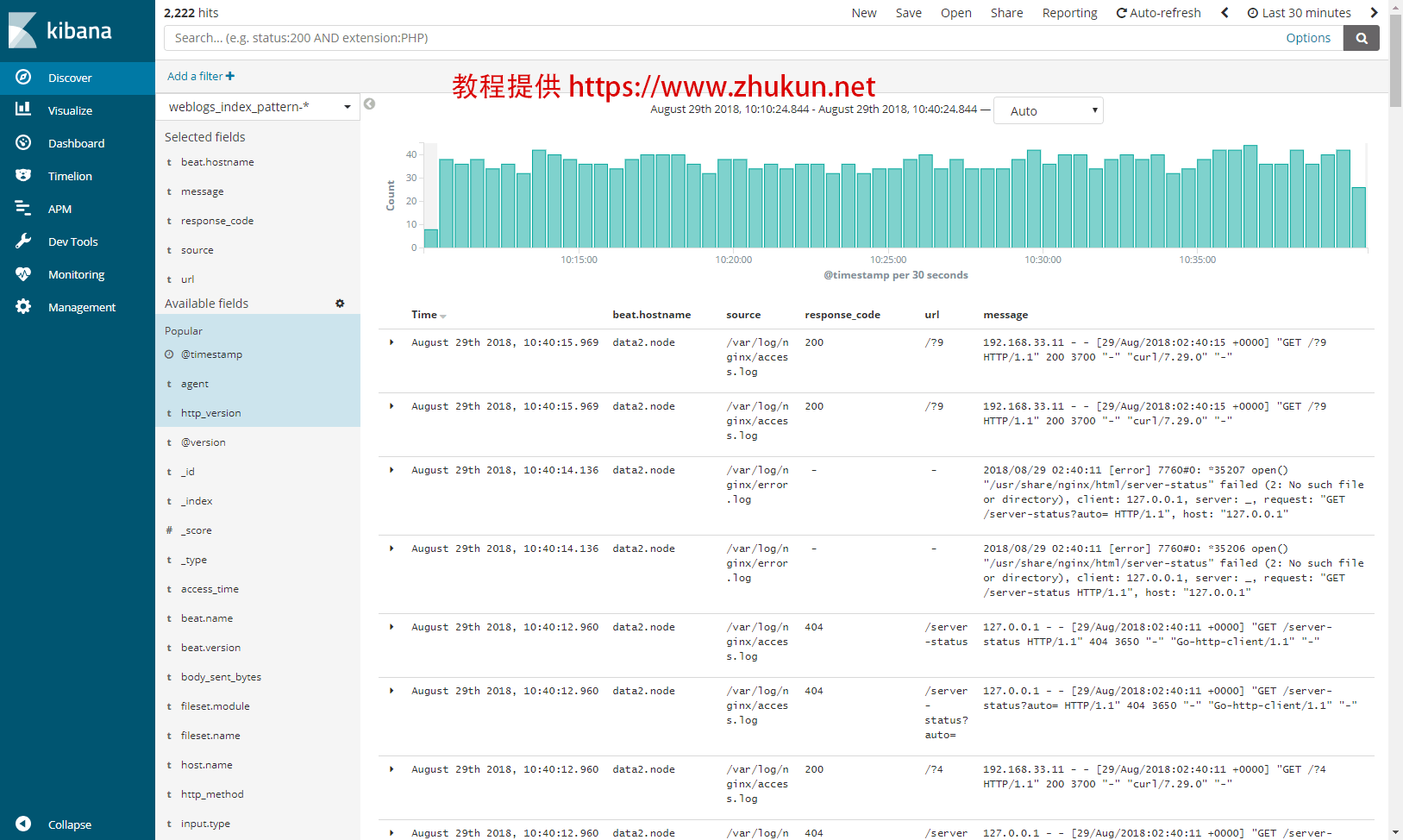Screen dimensions: 1403x840
Task: Open the Reporting menu item
Action: point(1069,13)
